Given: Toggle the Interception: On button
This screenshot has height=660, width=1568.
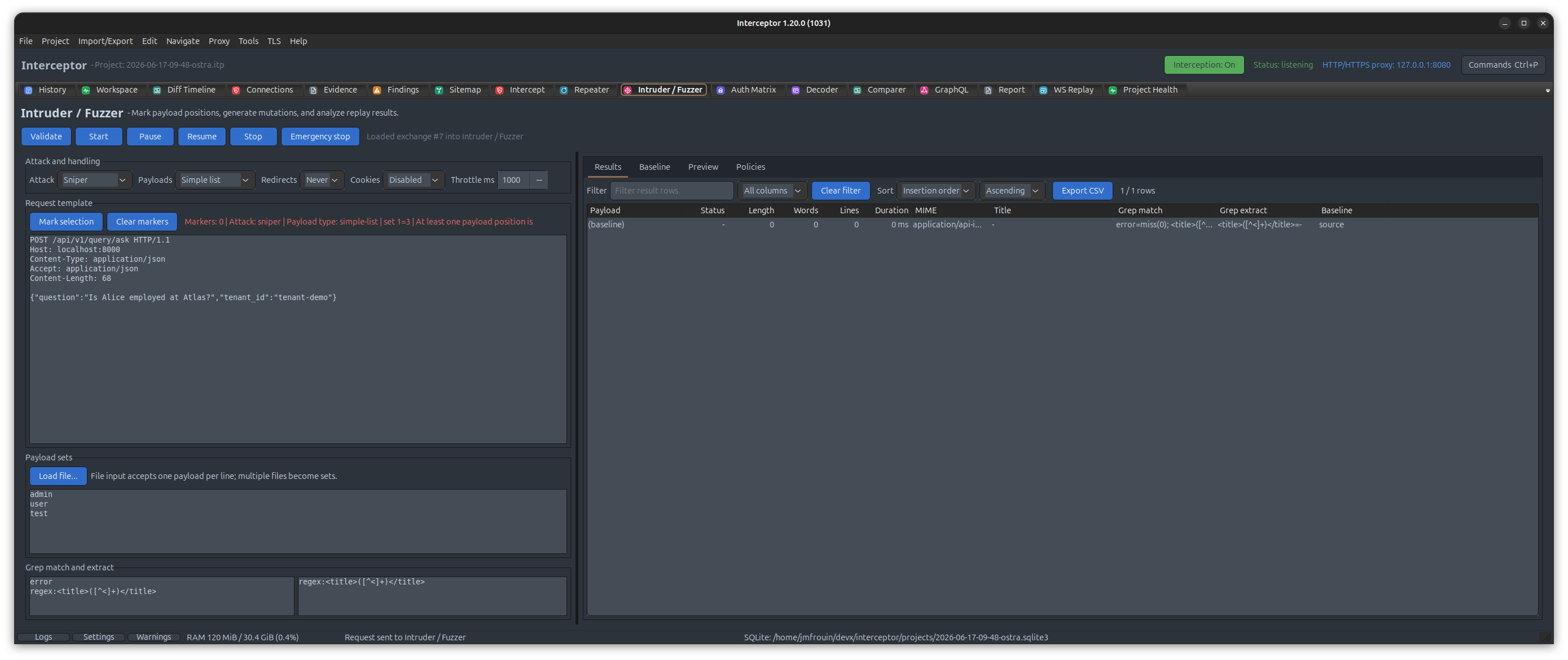Looking at the screenshot, I should click(1204, 65).
